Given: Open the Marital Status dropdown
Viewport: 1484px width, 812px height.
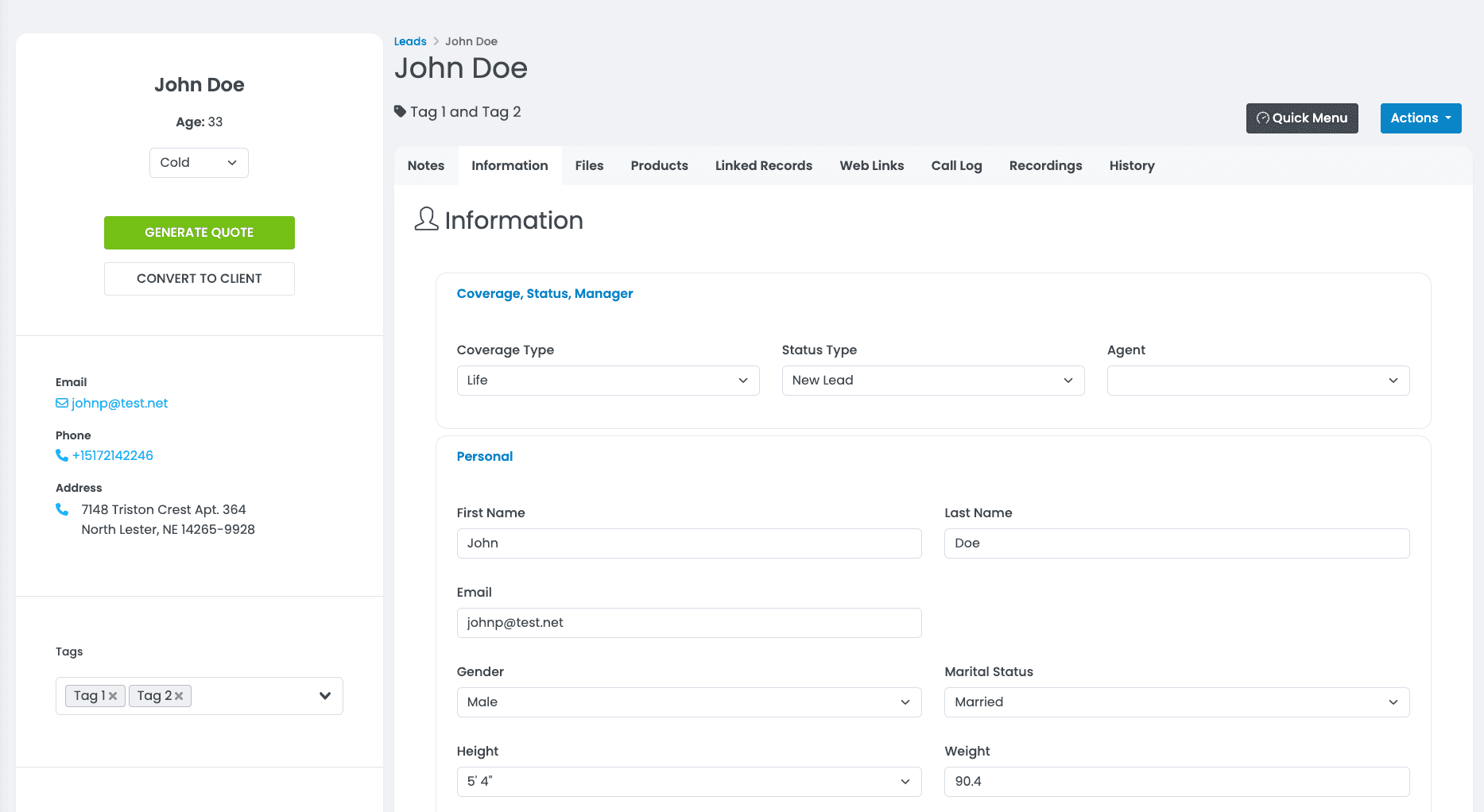Looking at the screenshot, I should click(1177, 702).
